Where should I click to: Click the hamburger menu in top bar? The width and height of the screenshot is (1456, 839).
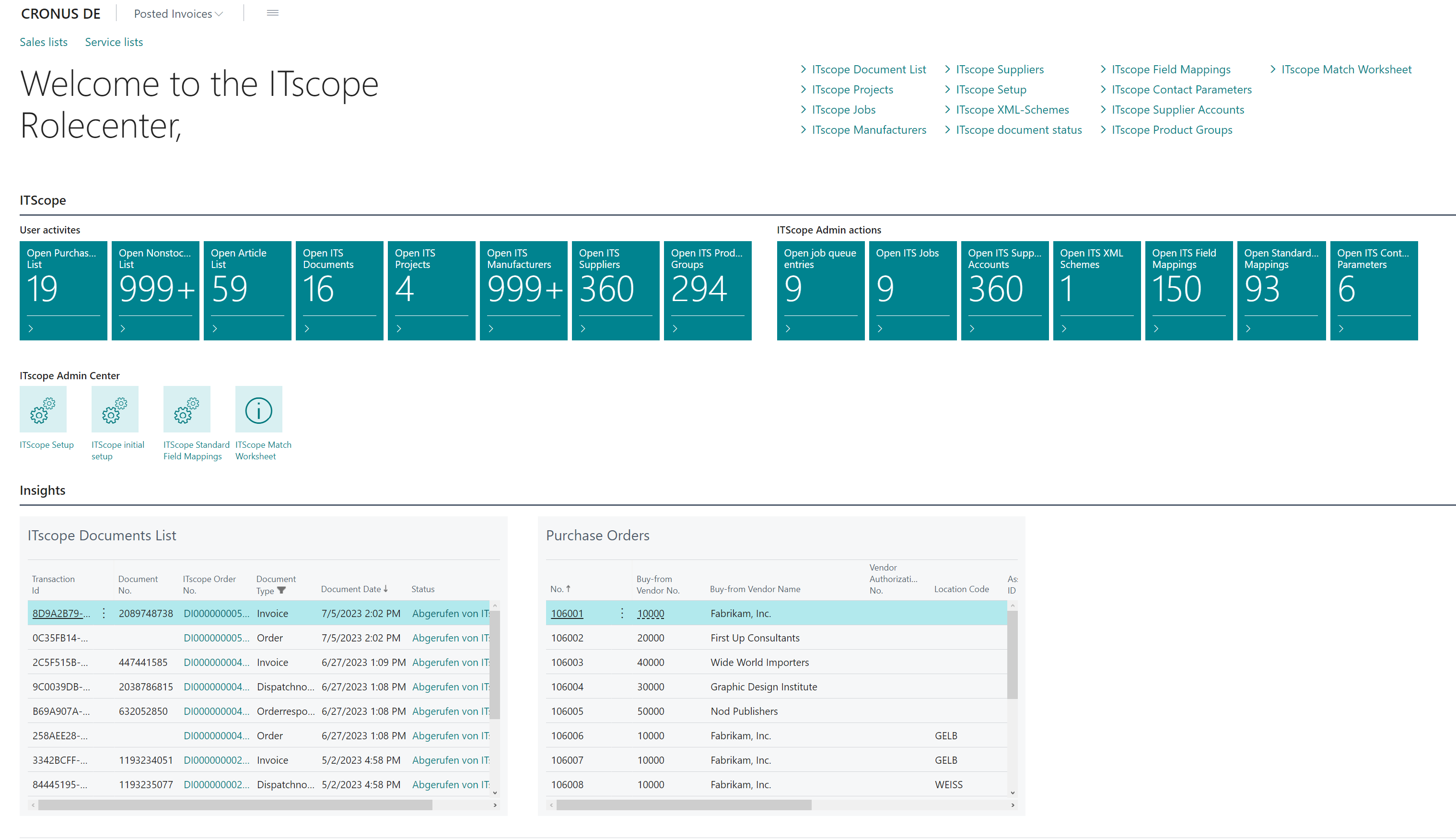click(272, 12)
